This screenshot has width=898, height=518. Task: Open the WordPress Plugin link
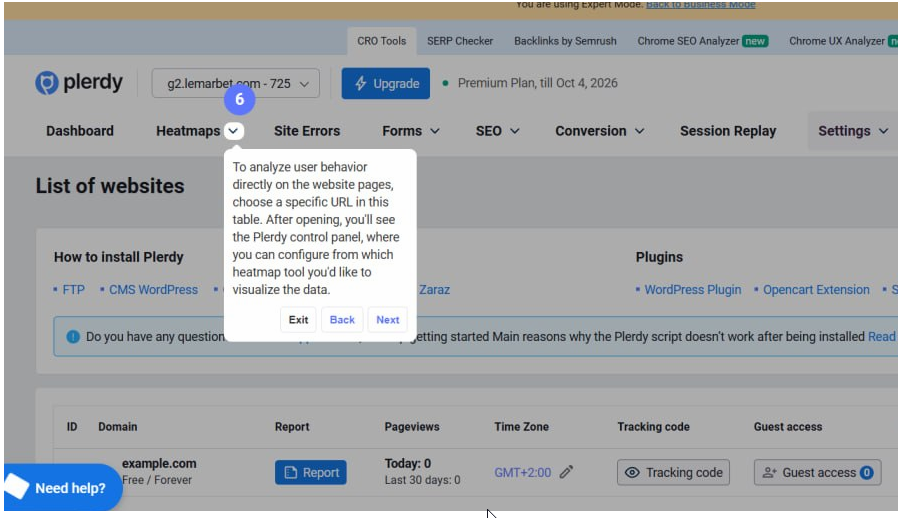pos(692,290)
